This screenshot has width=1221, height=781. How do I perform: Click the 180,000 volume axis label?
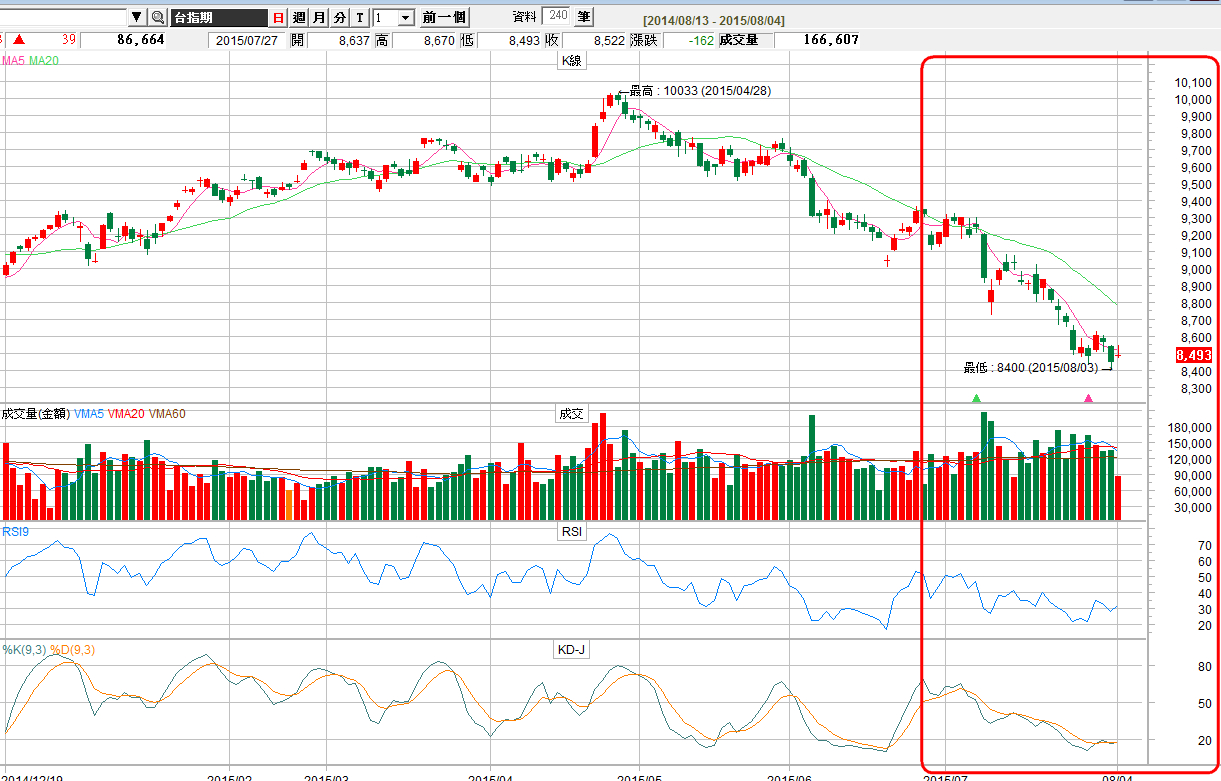(x=1191, y=428)
